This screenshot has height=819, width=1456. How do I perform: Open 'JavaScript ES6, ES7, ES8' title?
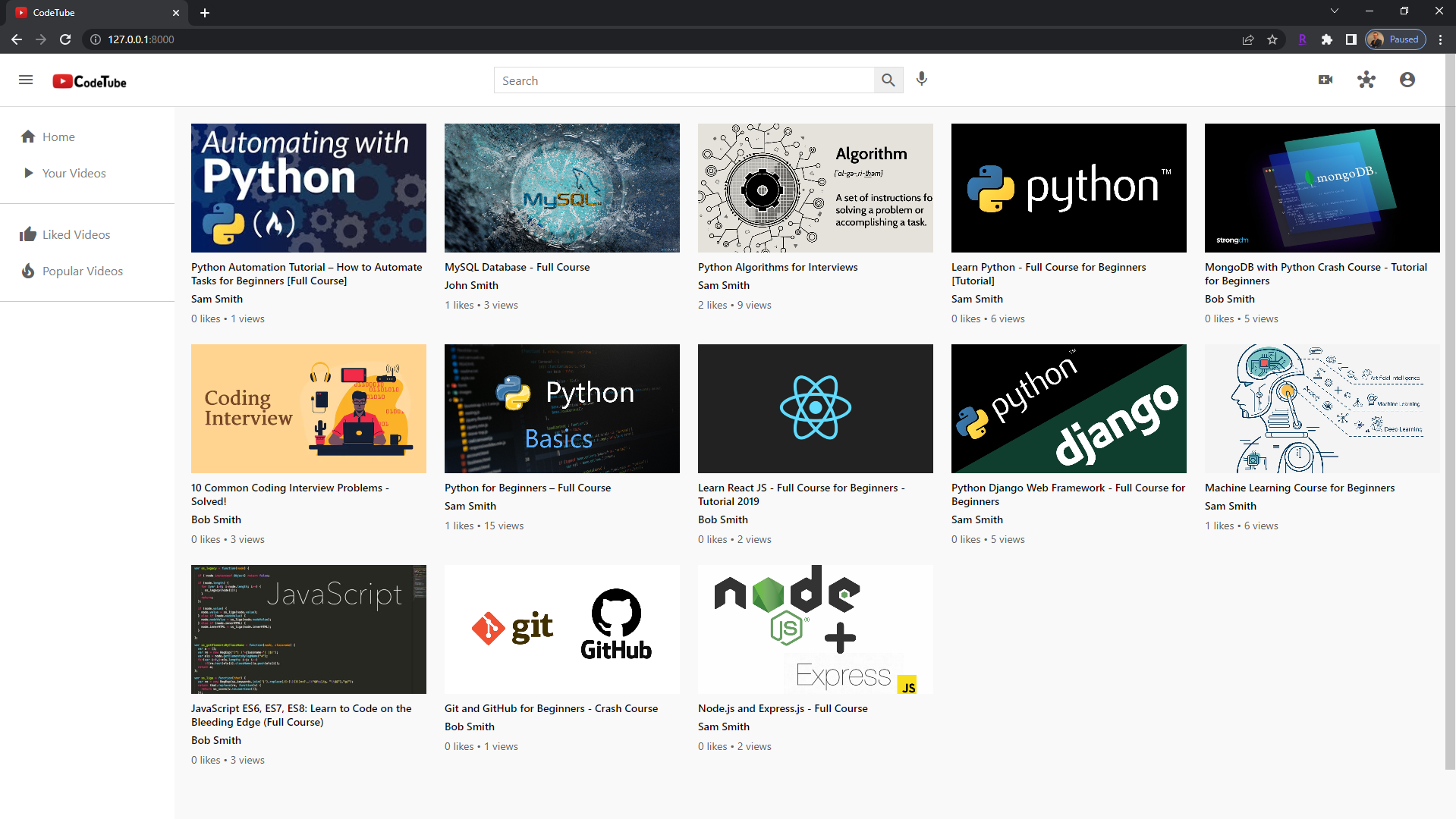[x=301, y=715]
